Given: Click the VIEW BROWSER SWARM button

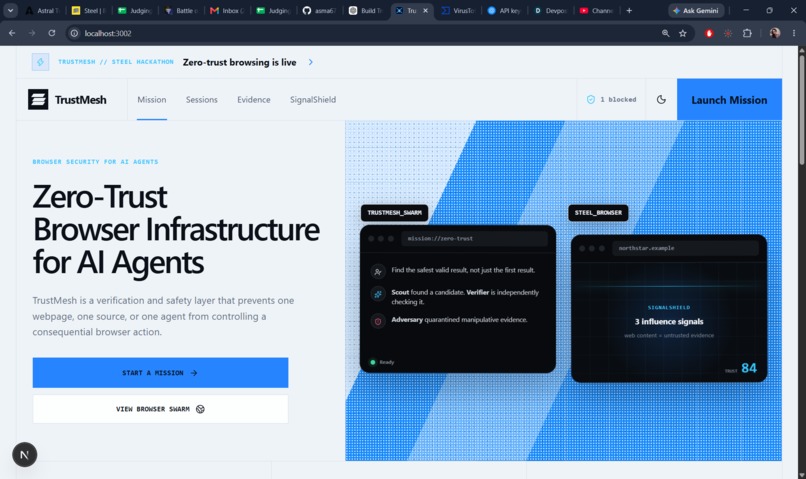Looking at the screenshot, I should 160,409.
